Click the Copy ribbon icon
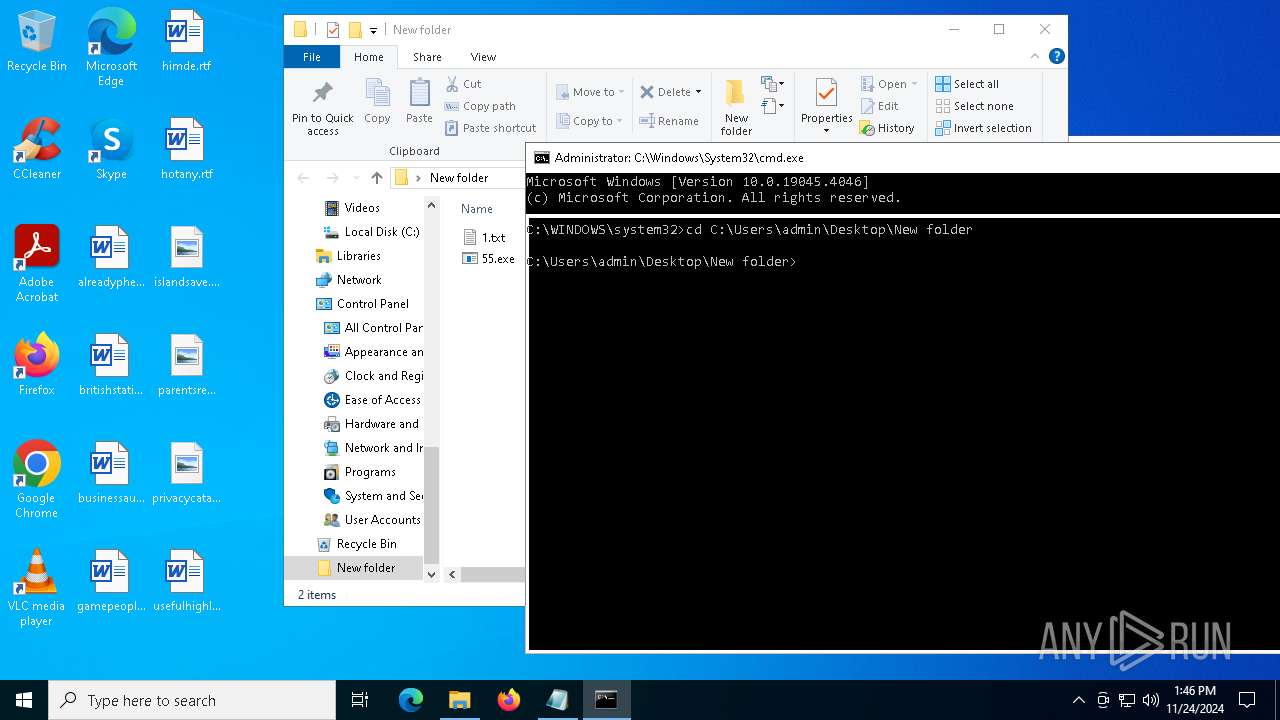 pyautogui.click(x=377, y=102)
